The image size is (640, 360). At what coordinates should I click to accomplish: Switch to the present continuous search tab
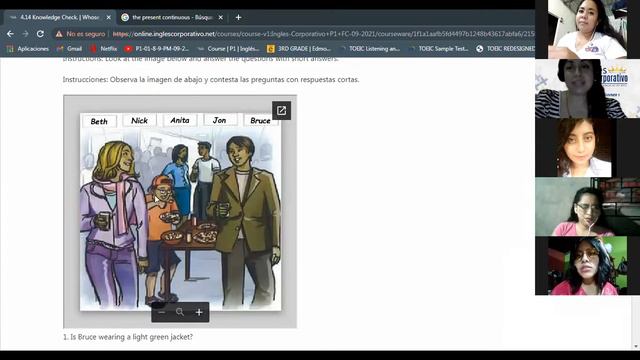(x=171, y=18)
